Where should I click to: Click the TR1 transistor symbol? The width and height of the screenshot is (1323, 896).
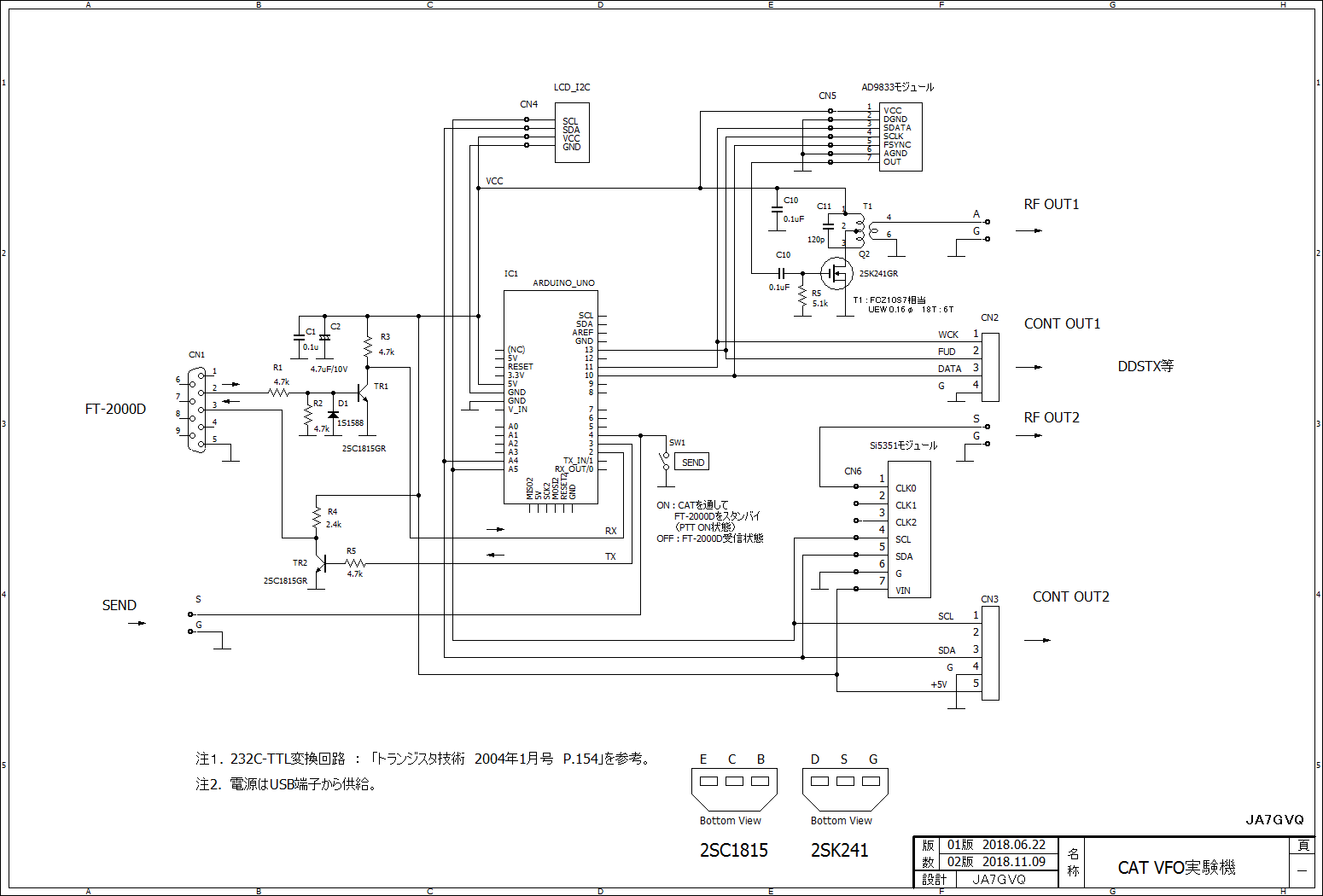point(364,393)
